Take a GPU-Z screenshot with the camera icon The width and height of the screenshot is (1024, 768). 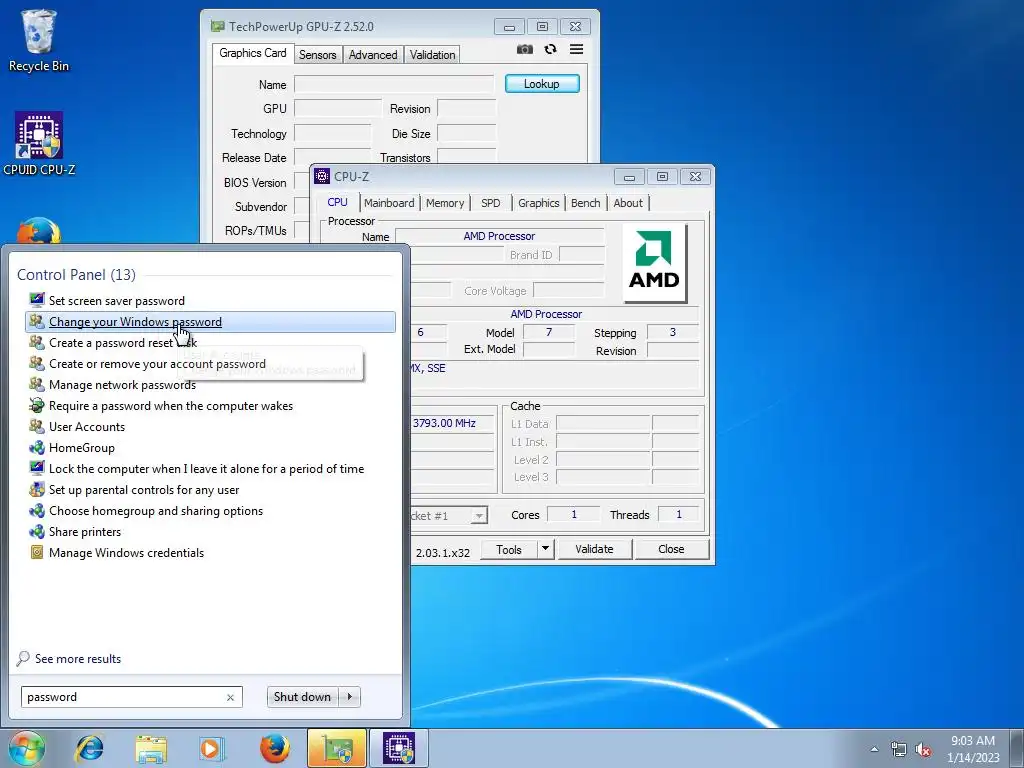pos(524,49)
